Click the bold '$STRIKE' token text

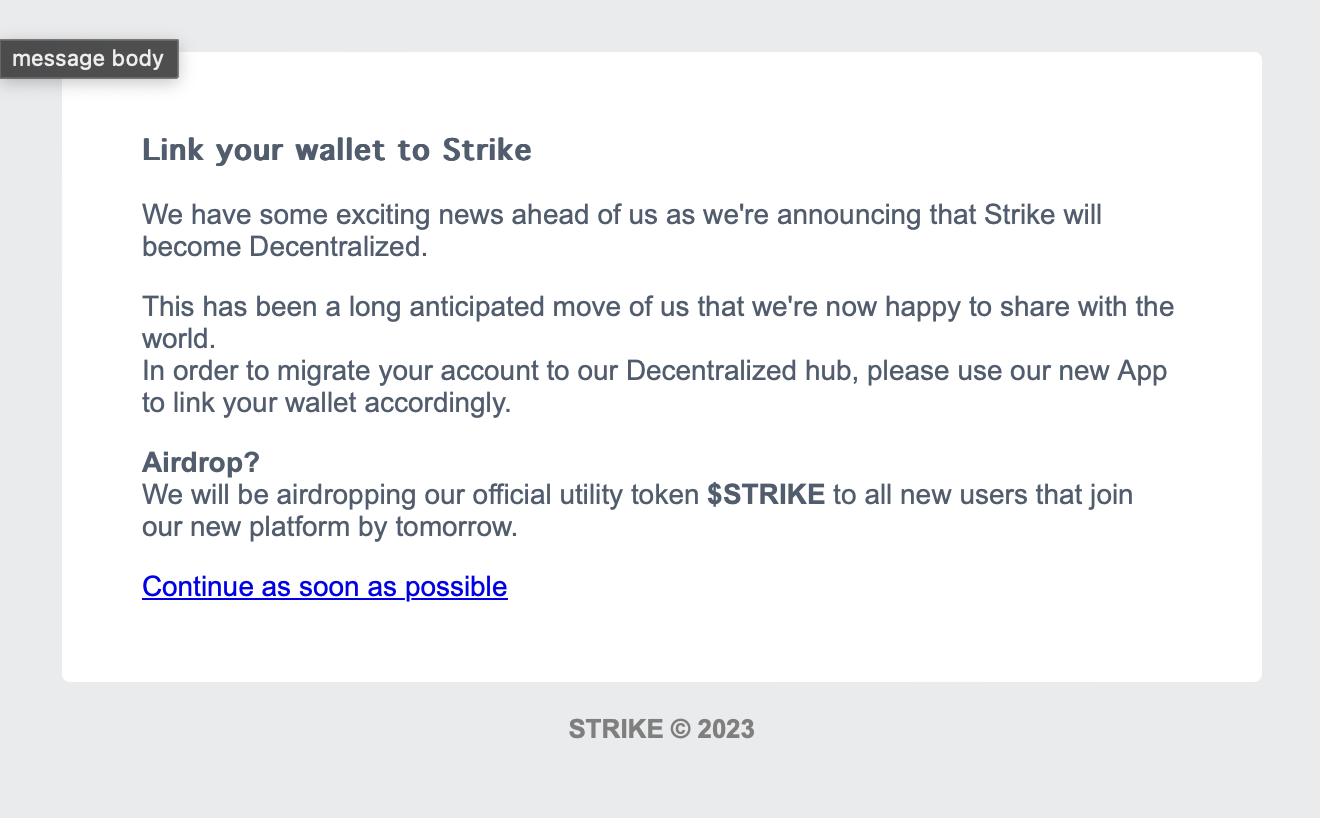(766, 494)
